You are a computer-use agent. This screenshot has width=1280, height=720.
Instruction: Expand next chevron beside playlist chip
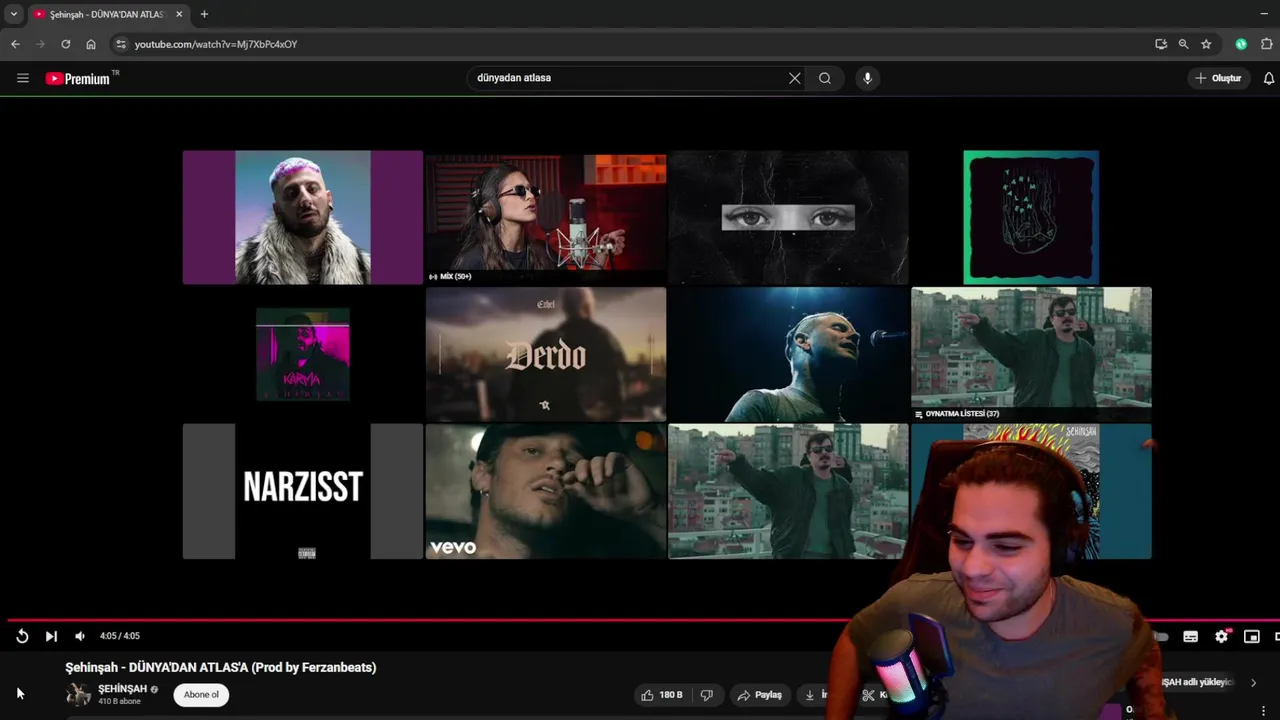pos(1253,683)
